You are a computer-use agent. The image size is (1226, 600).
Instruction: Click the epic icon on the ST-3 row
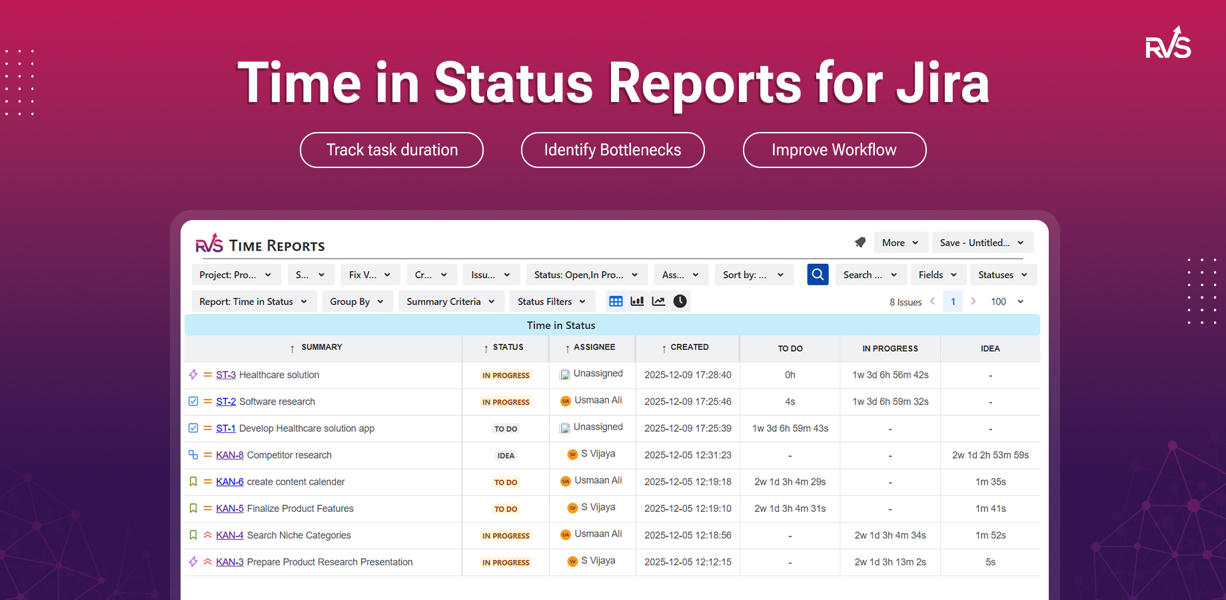[x=194, y=375]
